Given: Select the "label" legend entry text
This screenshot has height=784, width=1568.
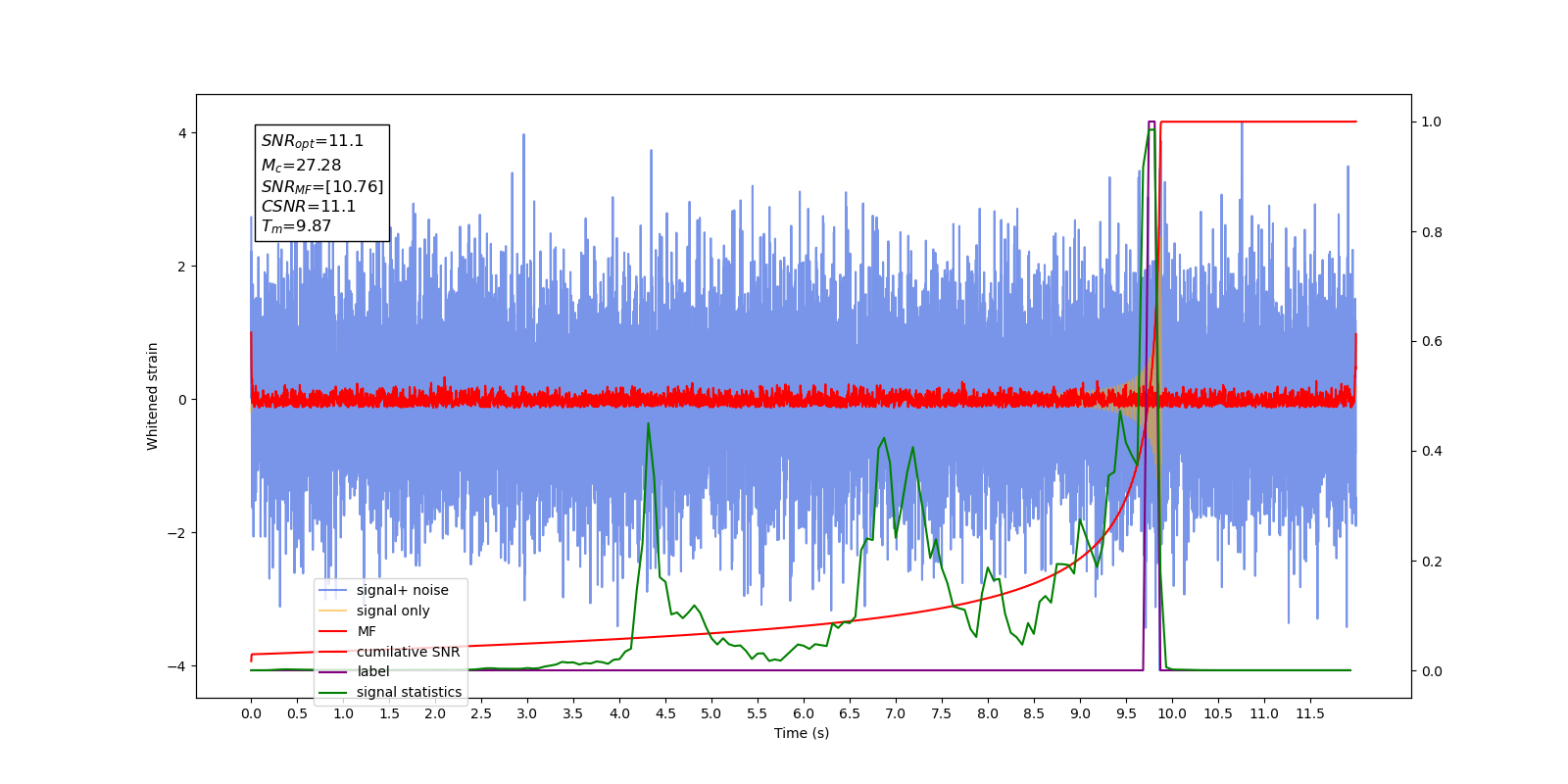Looking at the screenshot, I should point(373,671).
